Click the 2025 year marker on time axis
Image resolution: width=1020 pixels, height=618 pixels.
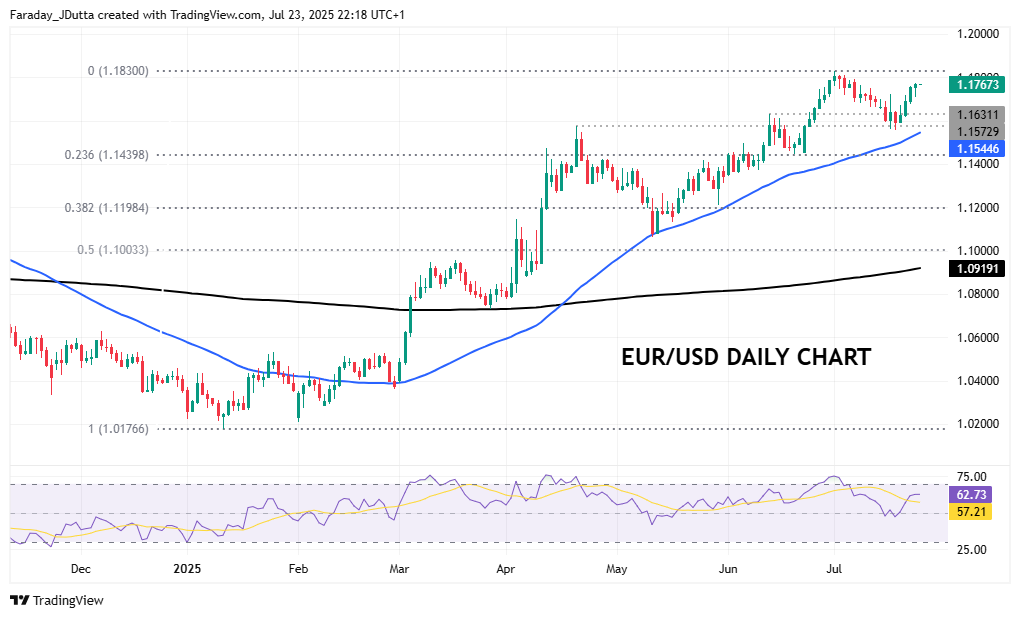187,569
